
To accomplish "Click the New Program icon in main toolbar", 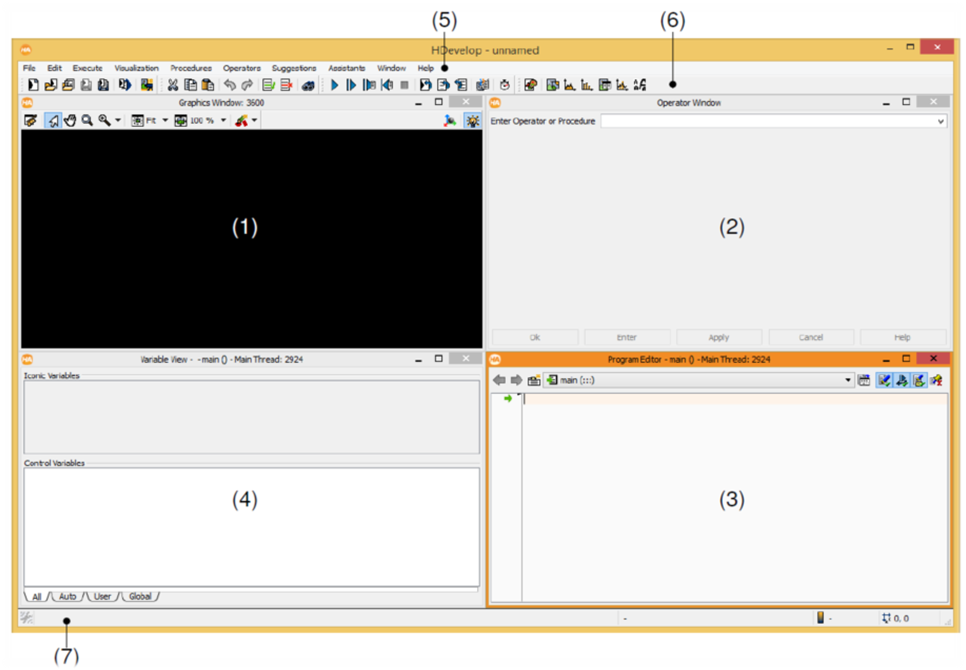I will 33,85.
